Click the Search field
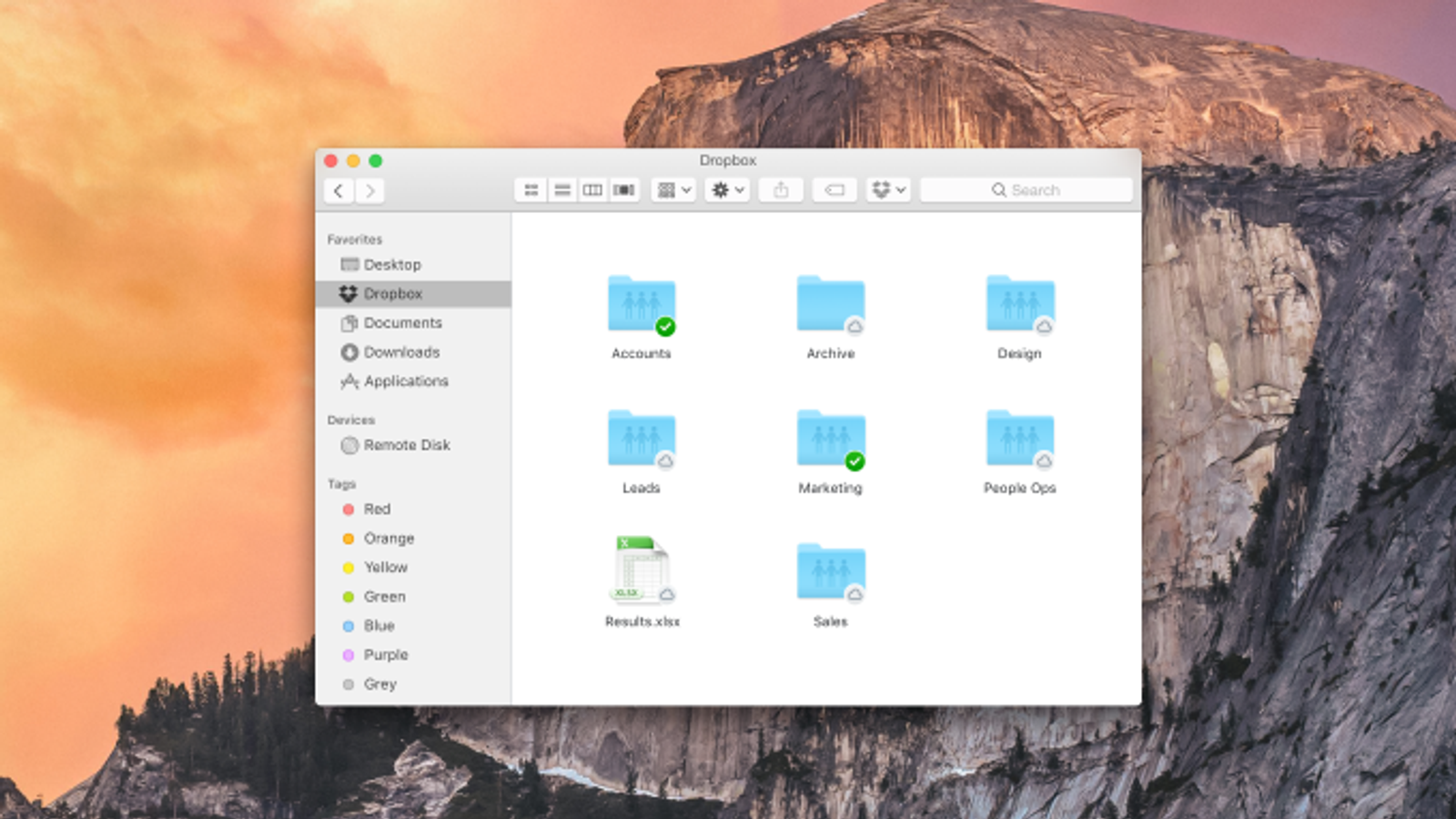The image size is (1456, 819). [x=1026, y=190]
